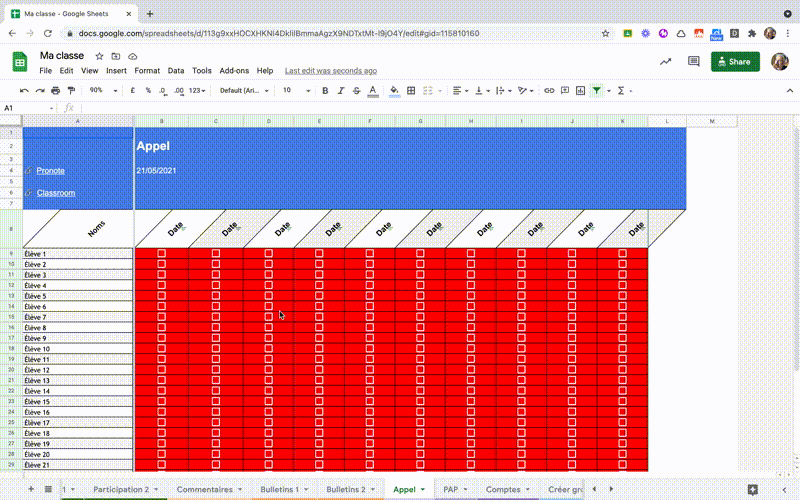Screen dimensions: 800x500
Task: Open the comment history icon
Action: [693, 62]
